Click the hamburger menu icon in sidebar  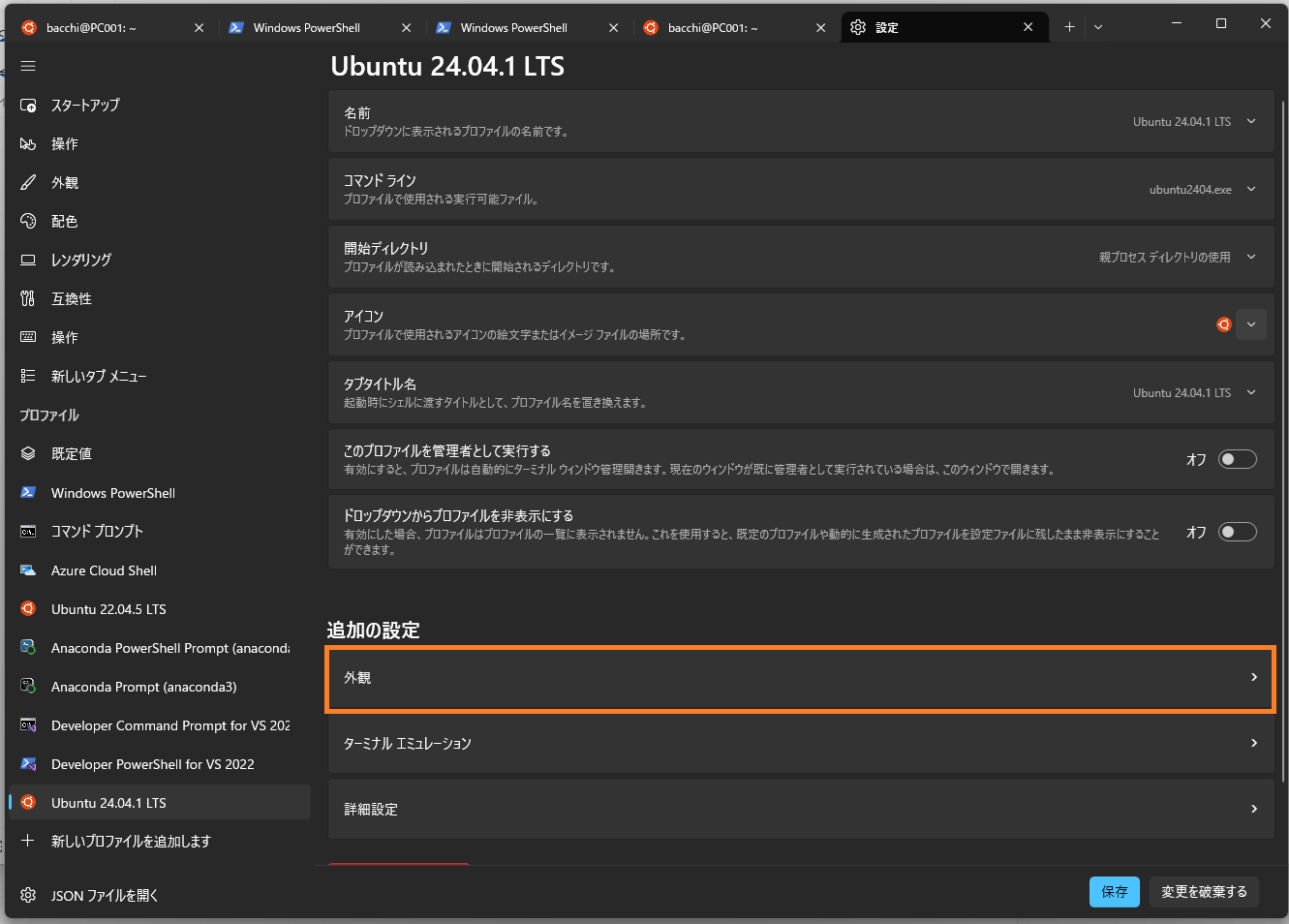tap(28, 66)
